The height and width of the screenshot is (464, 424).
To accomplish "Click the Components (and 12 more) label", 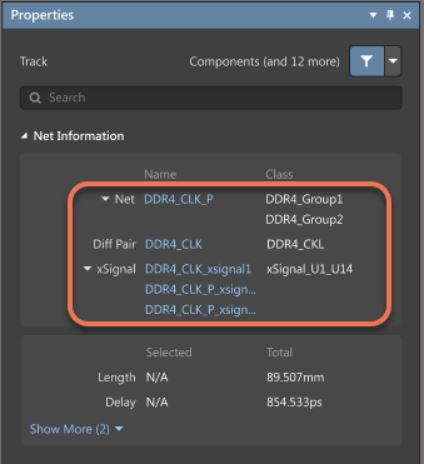I will [x=265, y=62].
